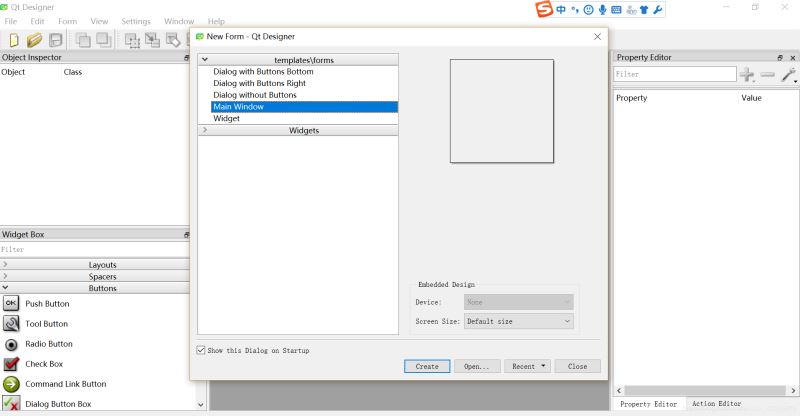
Task: Collapse the templates\forms section
Action: point(205,59)
